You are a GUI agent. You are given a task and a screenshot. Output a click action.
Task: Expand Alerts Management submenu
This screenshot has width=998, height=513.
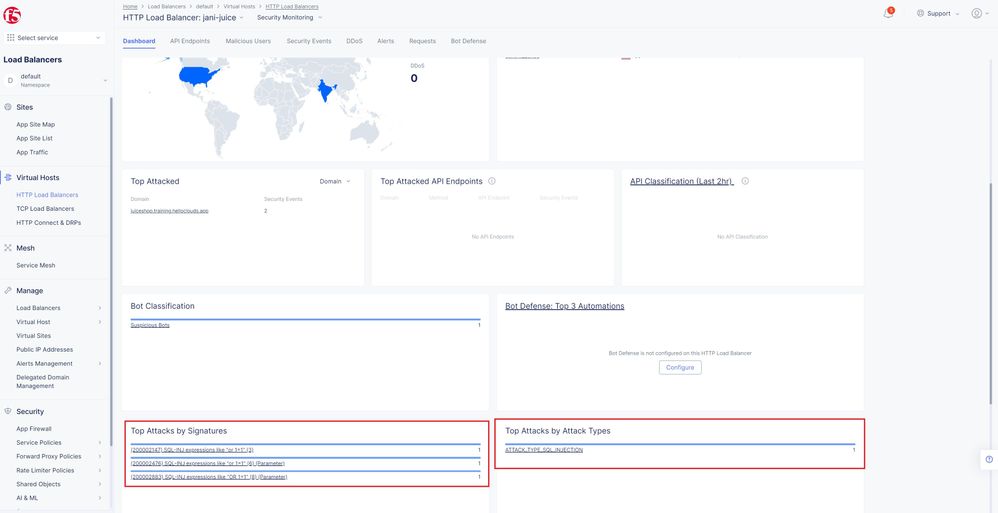click(x=99, y=363)
